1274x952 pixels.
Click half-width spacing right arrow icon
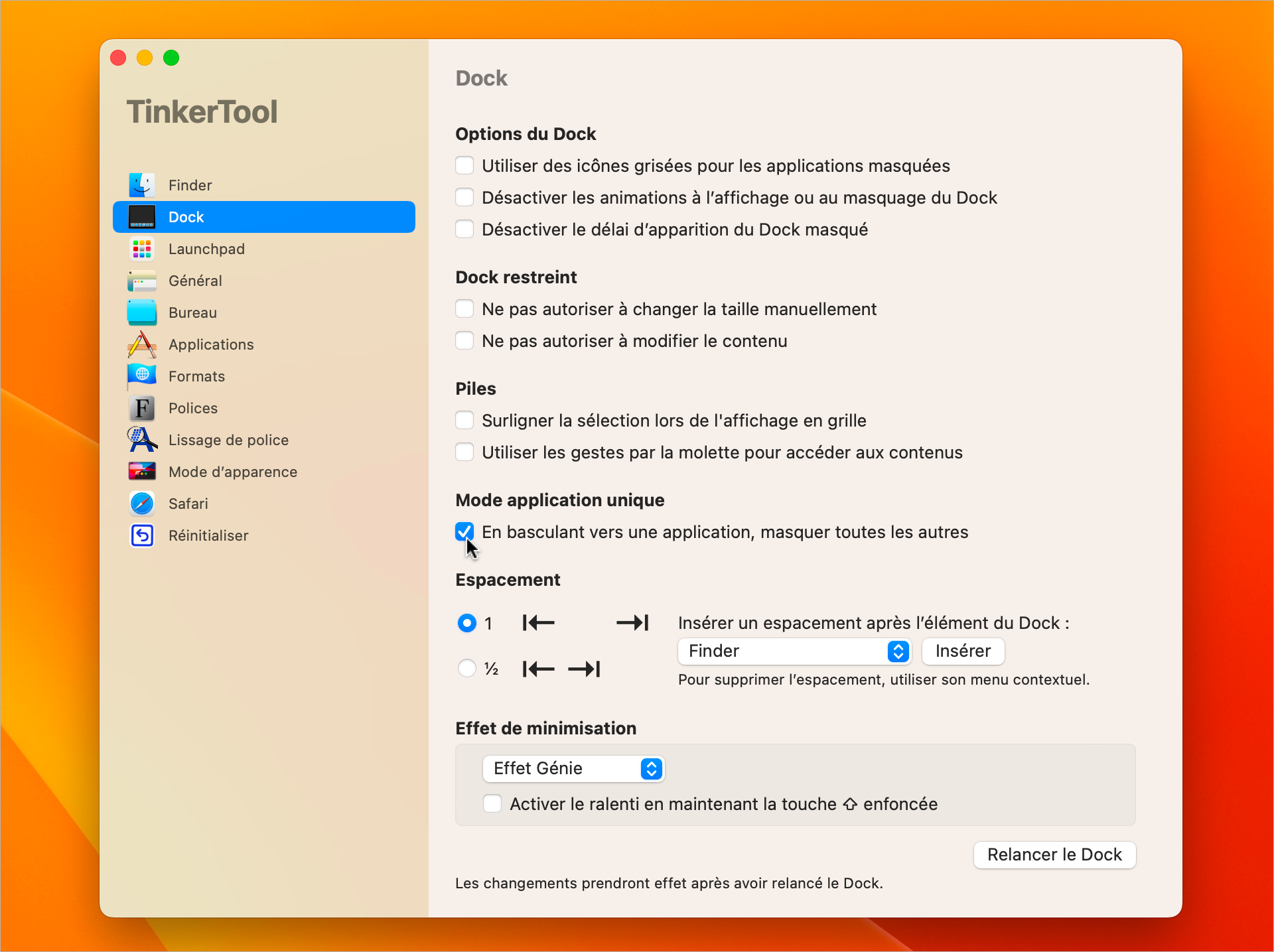click(x=584, y=669)
